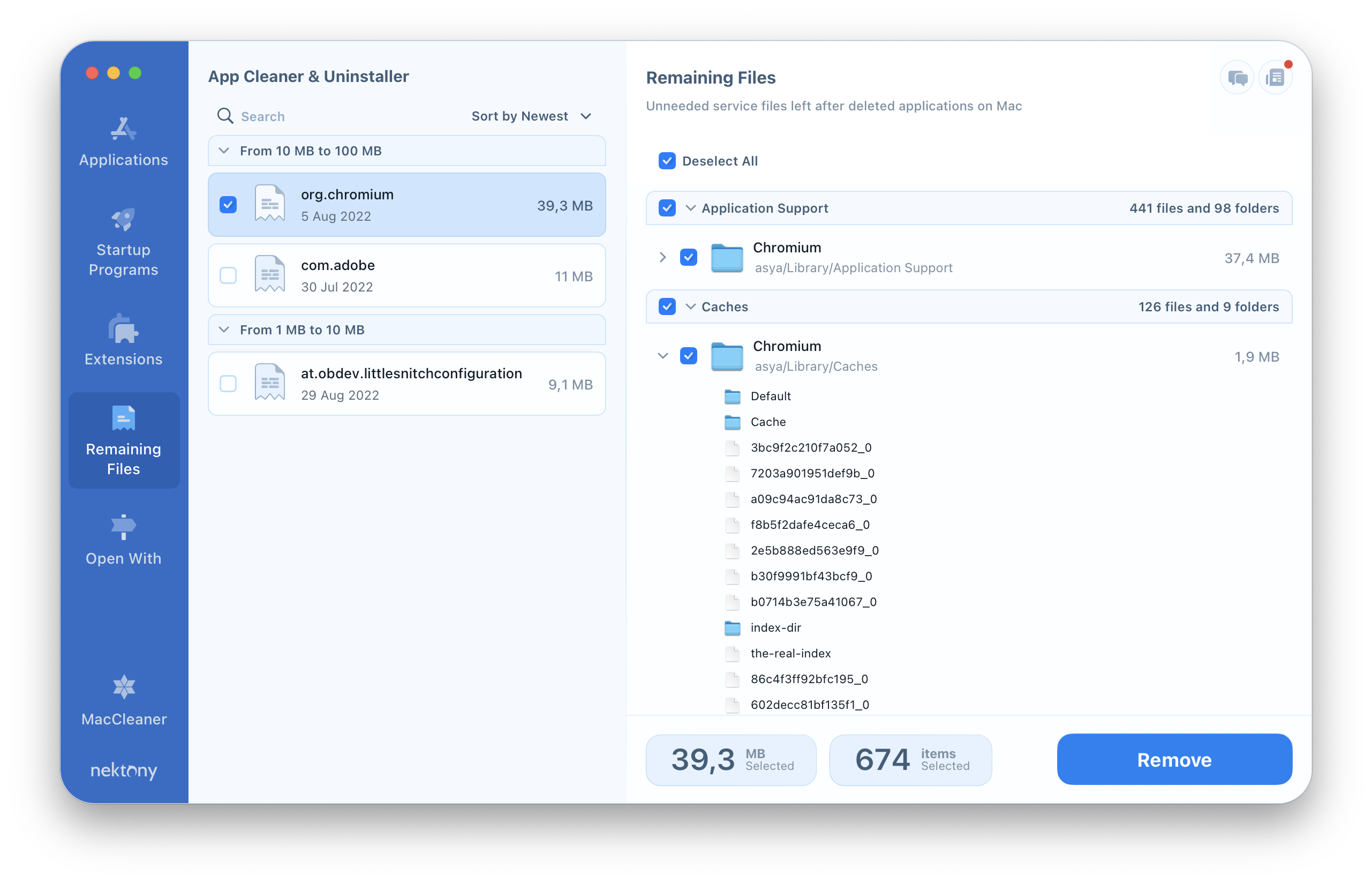Click Sort by Newest dropdown
This screenshot has height=883, width=1372.
tap(531, 115)
